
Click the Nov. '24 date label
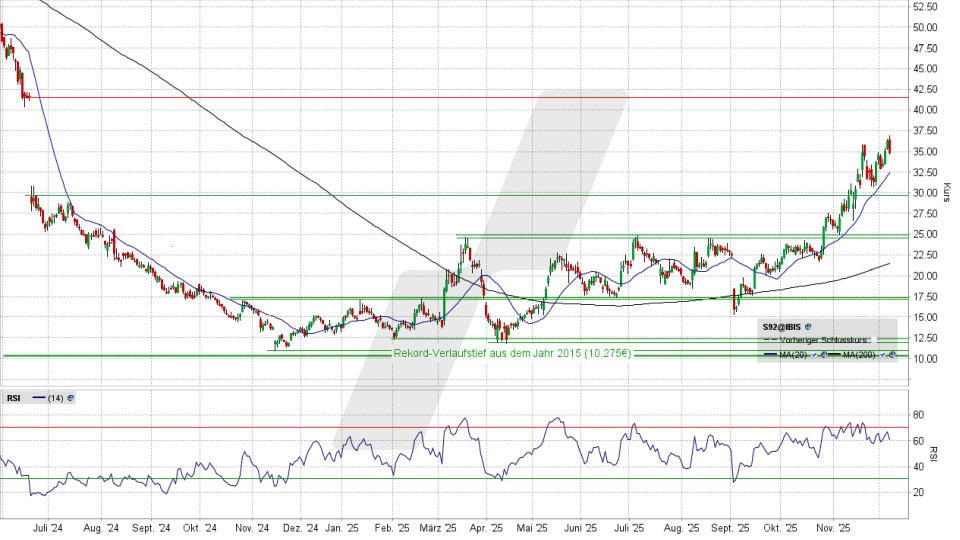252,528
